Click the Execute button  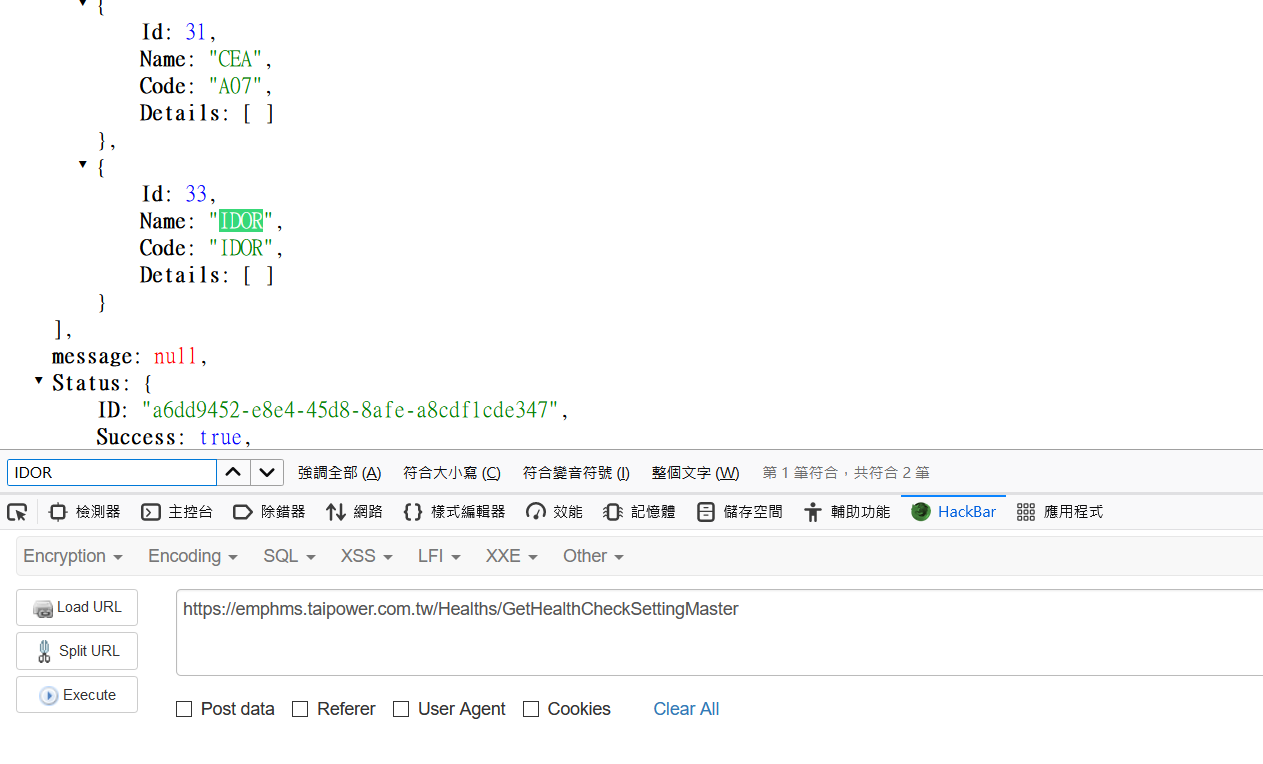point(77,695)
